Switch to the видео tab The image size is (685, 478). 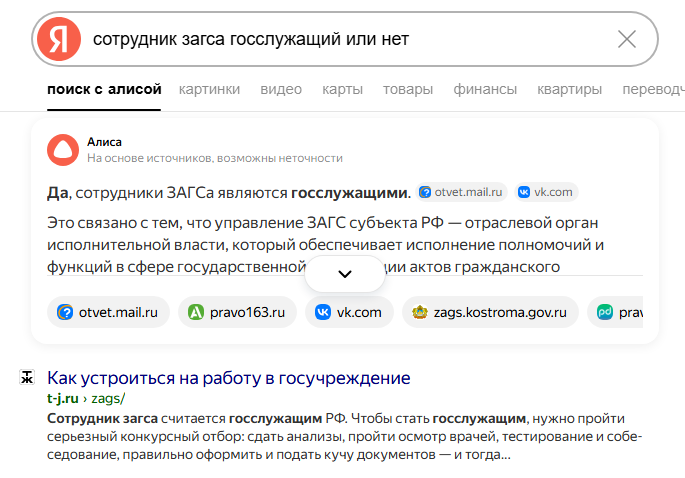[x=281, y=89]
